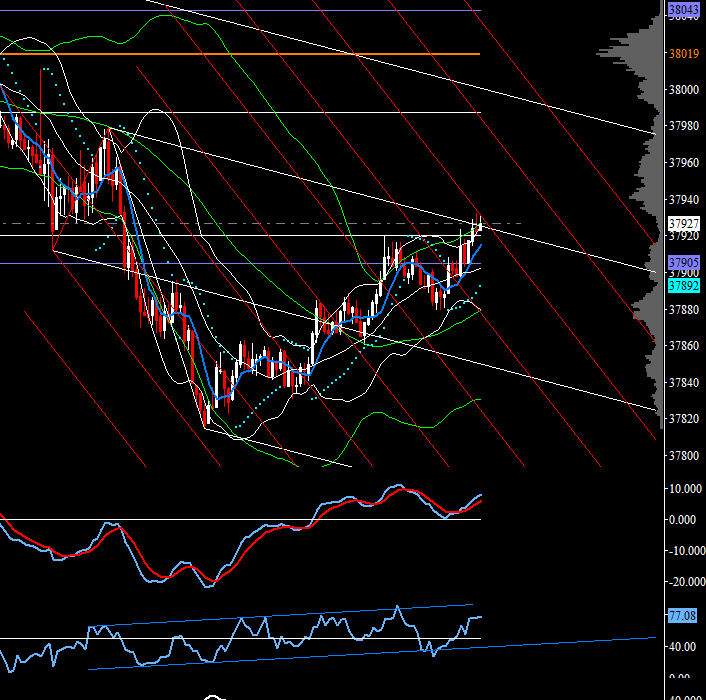Click the -20.000 oscillator scale value
Screen dimensions: 706x700
click(685, 582)
